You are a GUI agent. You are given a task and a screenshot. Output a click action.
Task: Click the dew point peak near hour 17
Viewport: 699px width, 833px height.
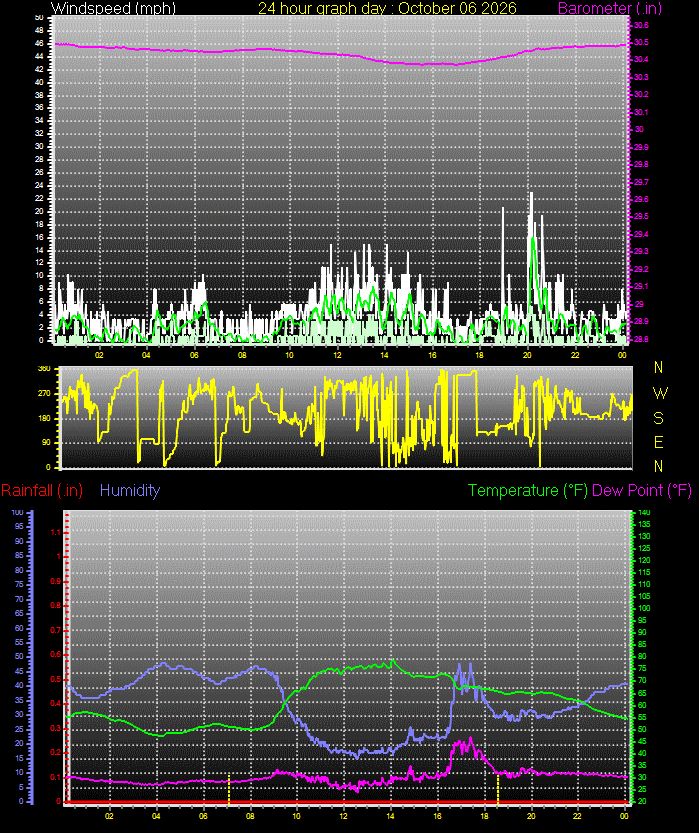pos(470,738)
